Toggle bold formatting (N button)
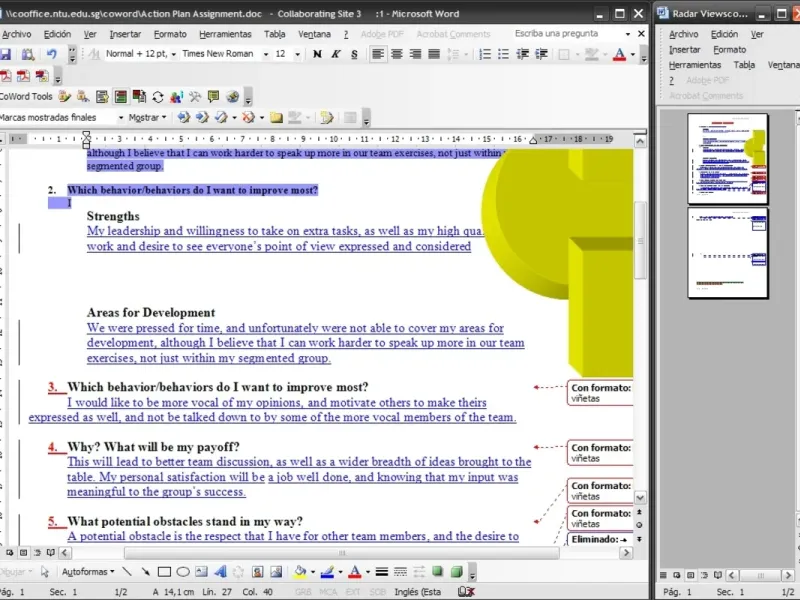The height and width of the screenshot is (600, 800). pyautogui.click(x=316, y=54)
